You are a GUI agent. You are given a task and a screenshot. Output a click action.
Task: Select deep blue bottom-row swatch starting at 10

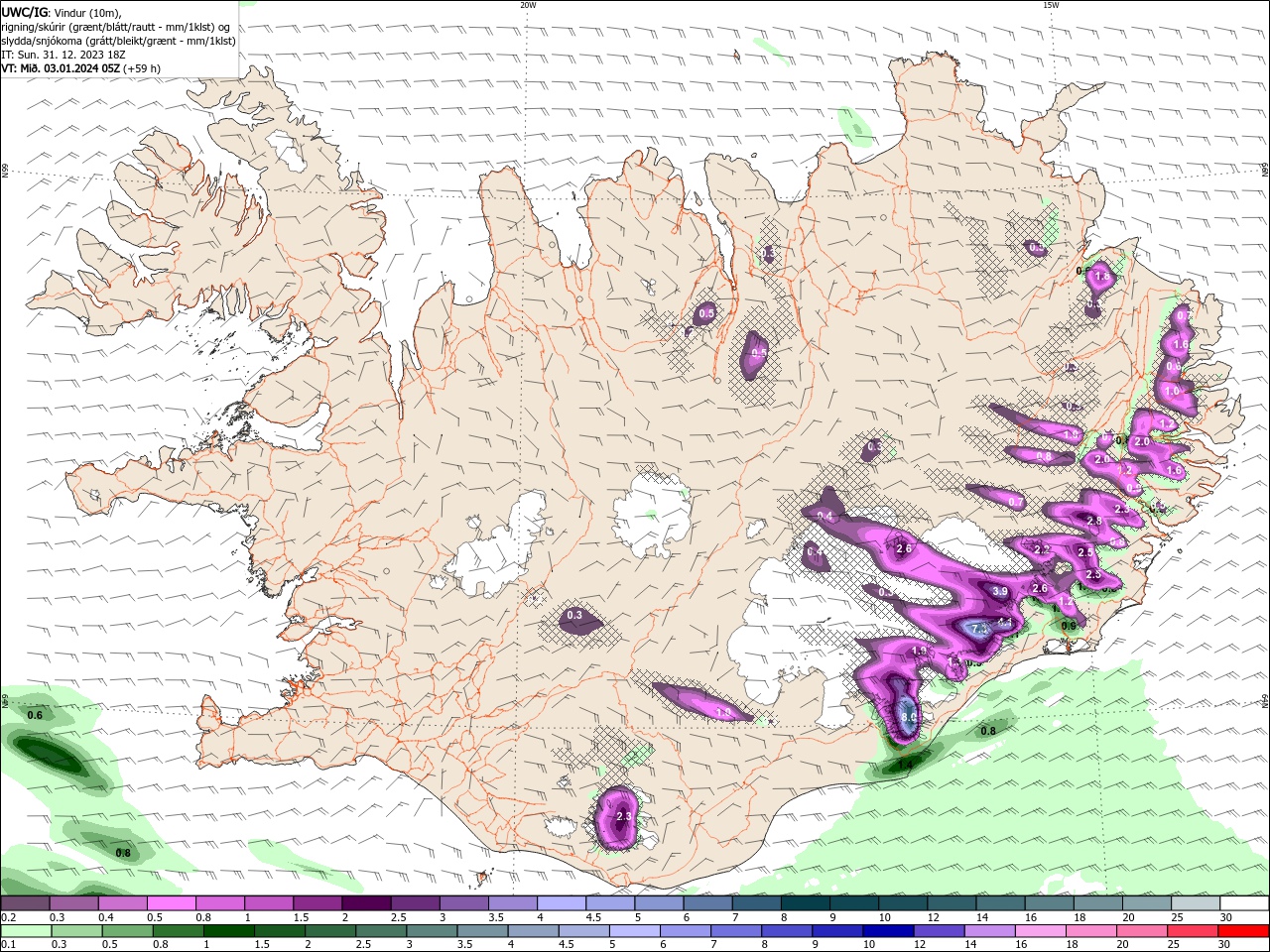pos(887,931)
